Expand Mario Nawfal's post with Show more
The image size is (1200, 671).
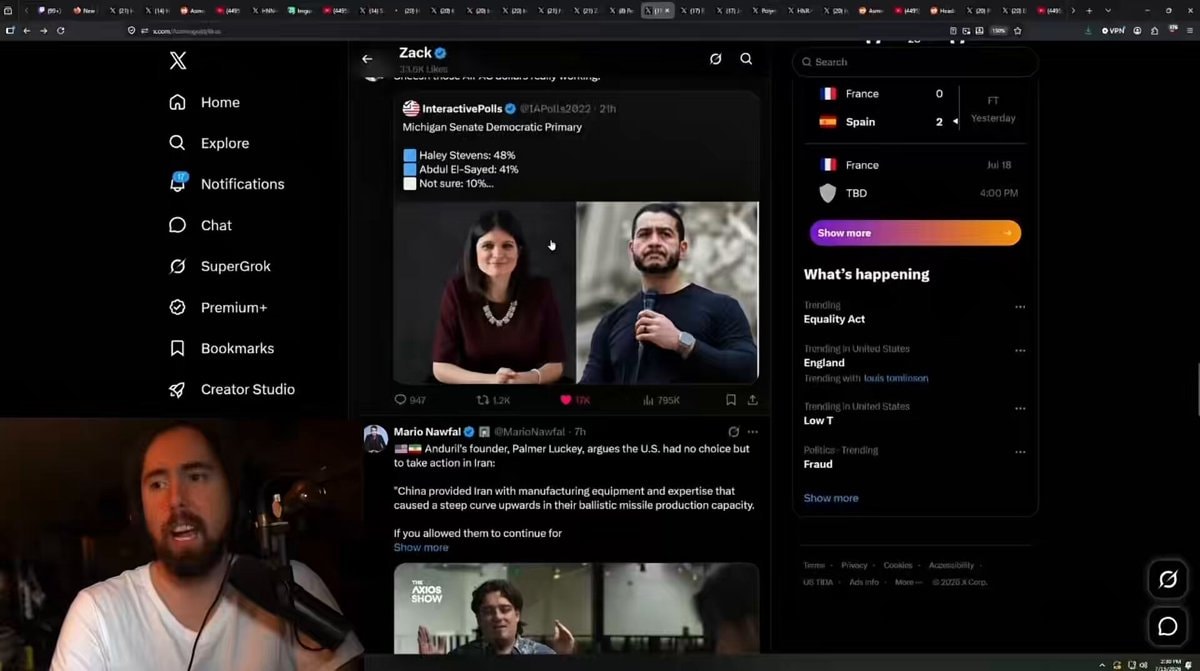(x=421, y=548)
